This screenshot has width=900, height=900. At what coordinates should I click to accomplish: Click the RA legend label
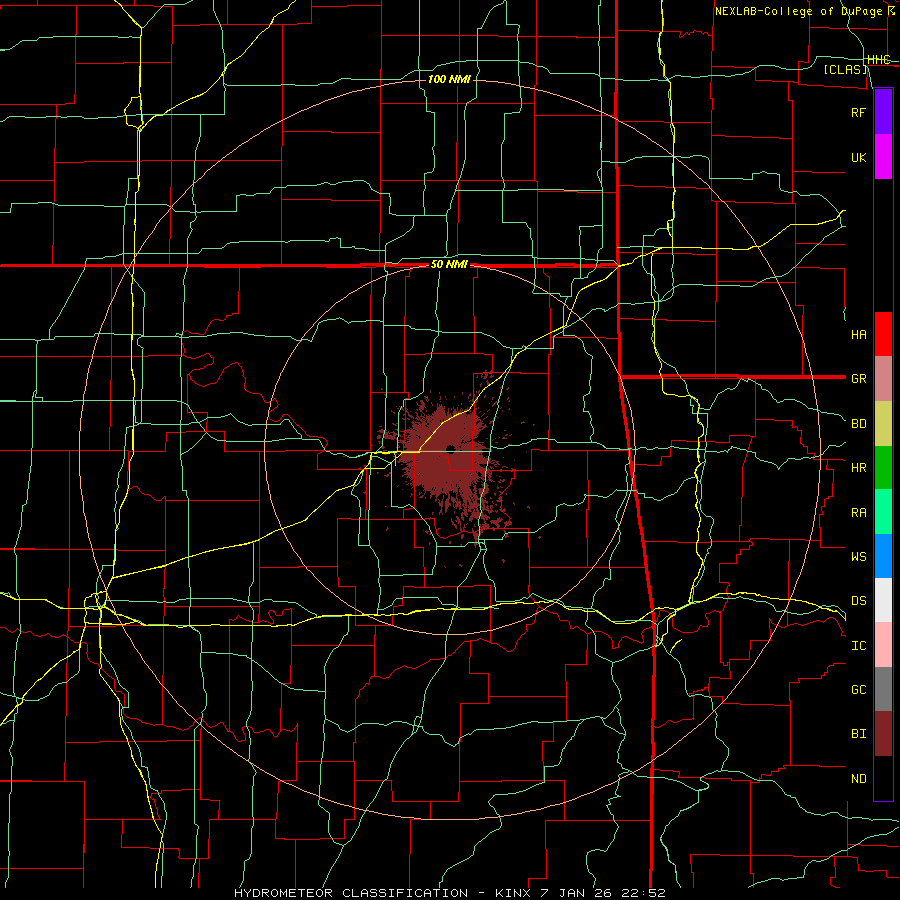(x=859, y=513)
